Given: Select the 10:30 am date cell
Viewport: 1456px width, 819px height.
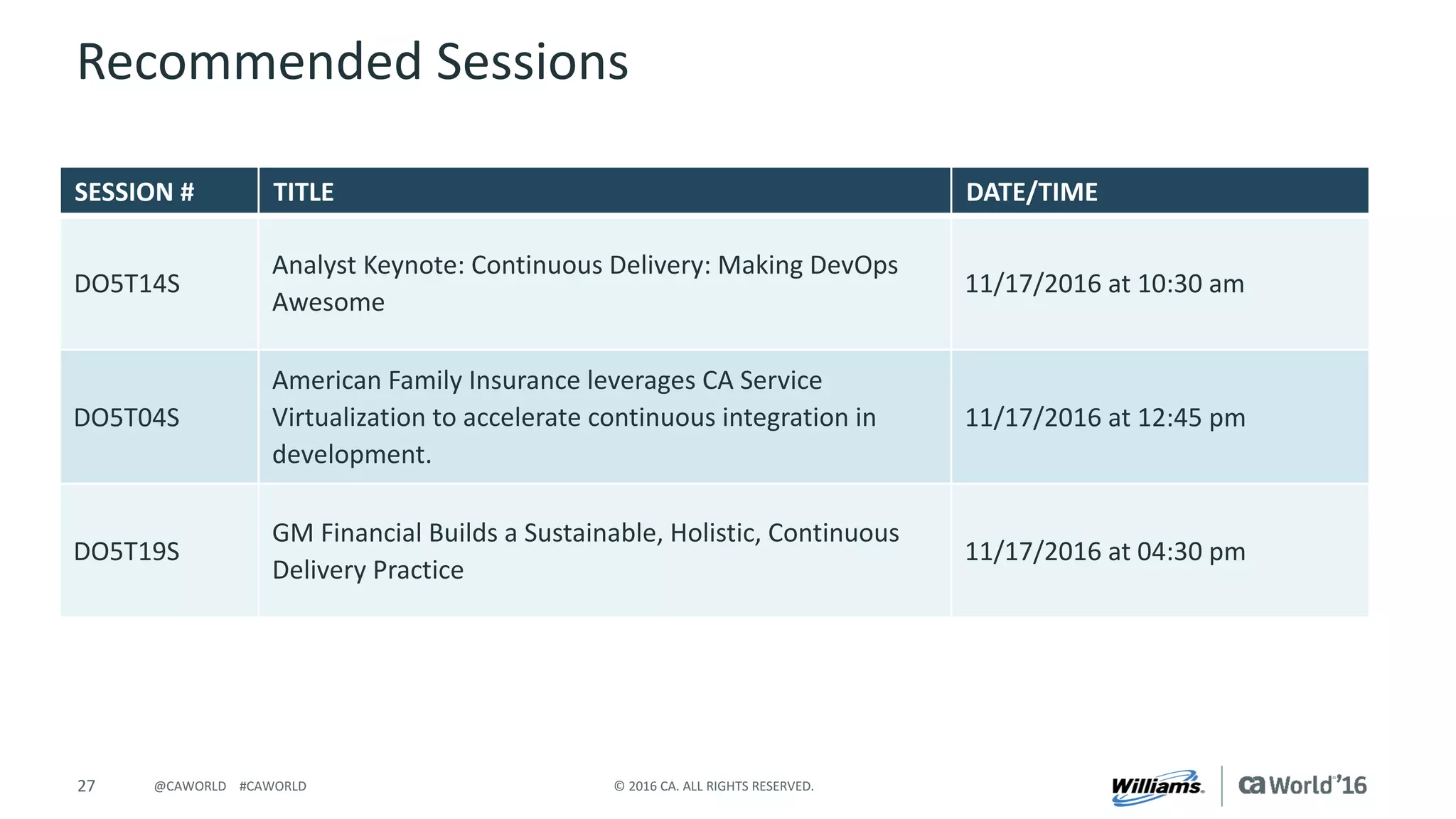Looking at the screenshot, I should pos(1160,283).
